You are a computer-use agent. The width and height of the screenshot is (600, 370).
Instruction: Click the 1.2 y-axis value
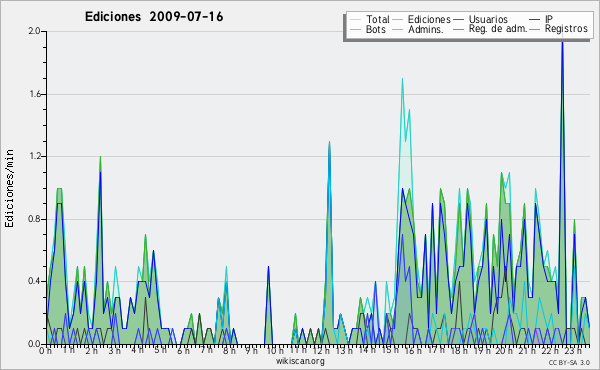coord(35,156)
